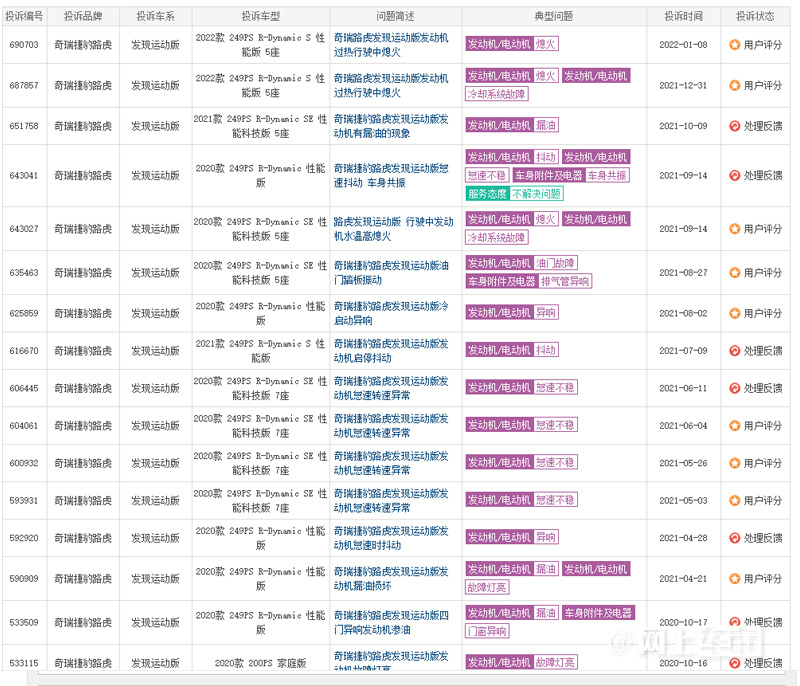Select the 抖动 tag for complaint 643041

pyautogui.click(x=545, y=157)
